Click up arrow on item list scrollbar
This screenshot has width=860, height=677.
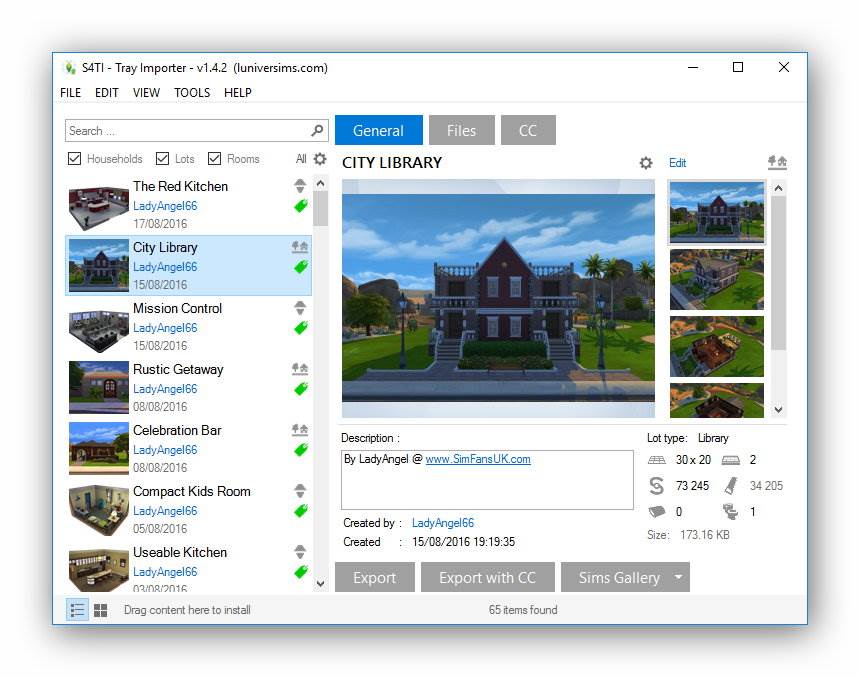[321, 183]
